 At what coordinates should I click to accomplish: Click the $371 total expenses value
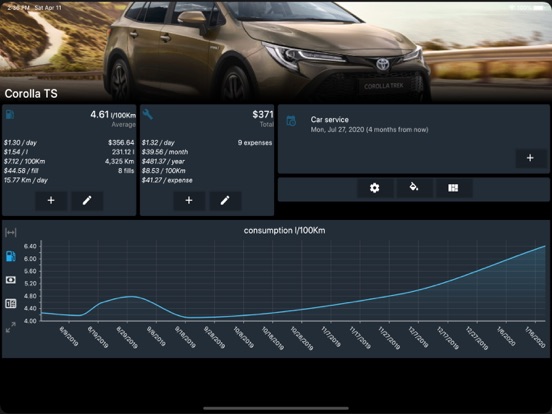point(263,114)
